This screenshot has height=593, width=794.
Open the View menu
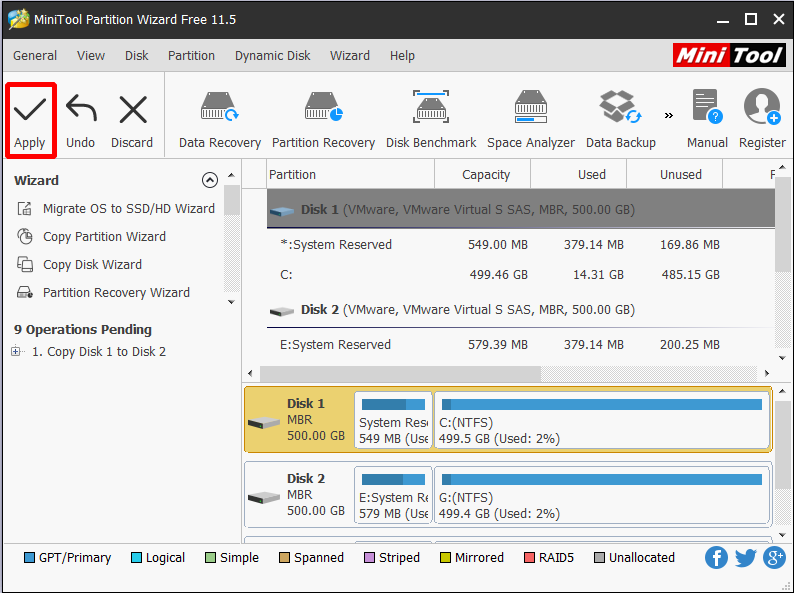pos(91,56)
